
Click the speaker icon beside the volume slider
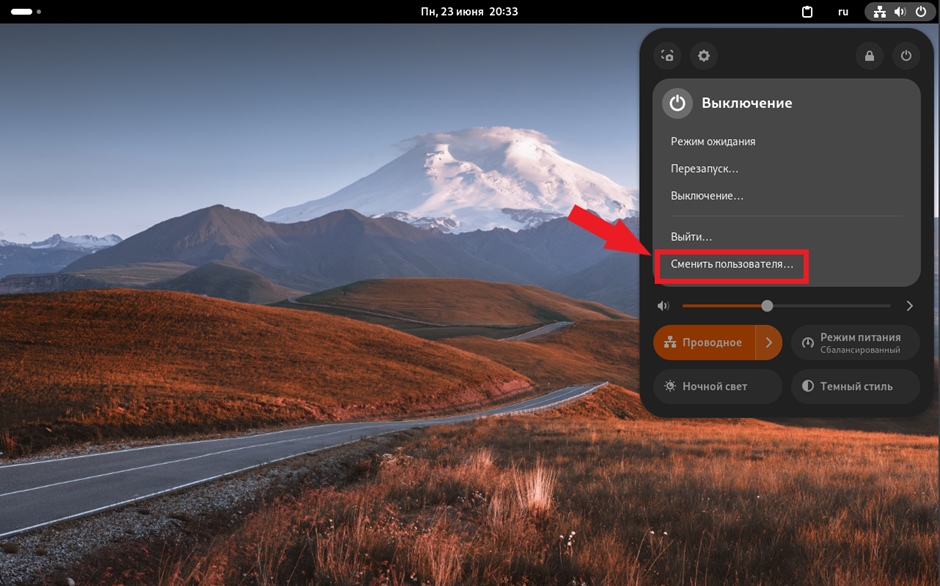(x=663, y=306)
